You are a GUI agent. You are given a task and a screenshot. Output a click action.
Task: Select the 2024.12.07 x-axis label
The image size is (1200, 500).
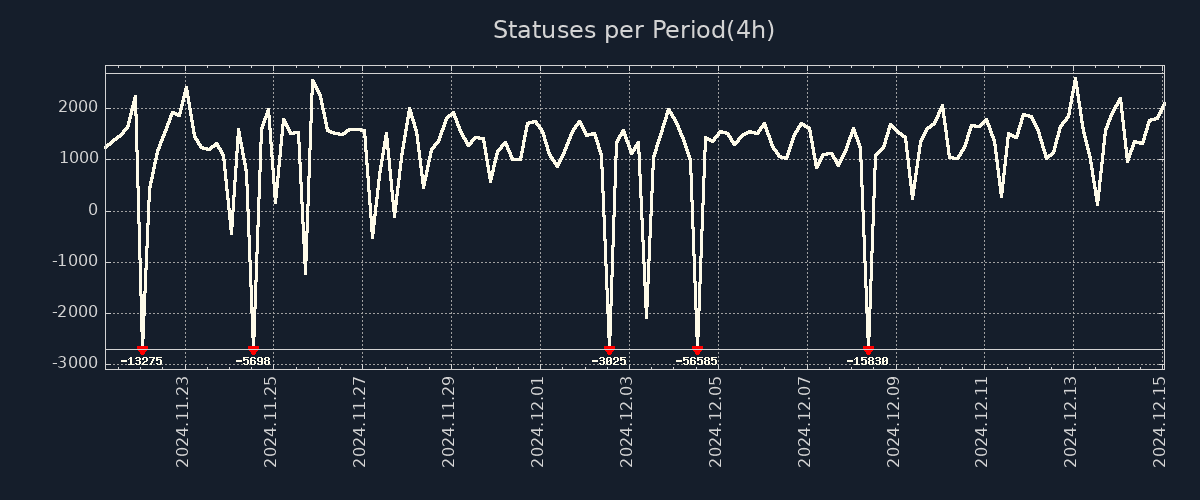click(805, 421)
